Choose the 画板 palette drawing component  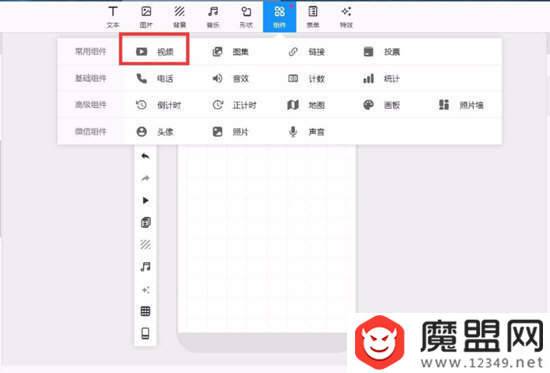pos(382,105)
